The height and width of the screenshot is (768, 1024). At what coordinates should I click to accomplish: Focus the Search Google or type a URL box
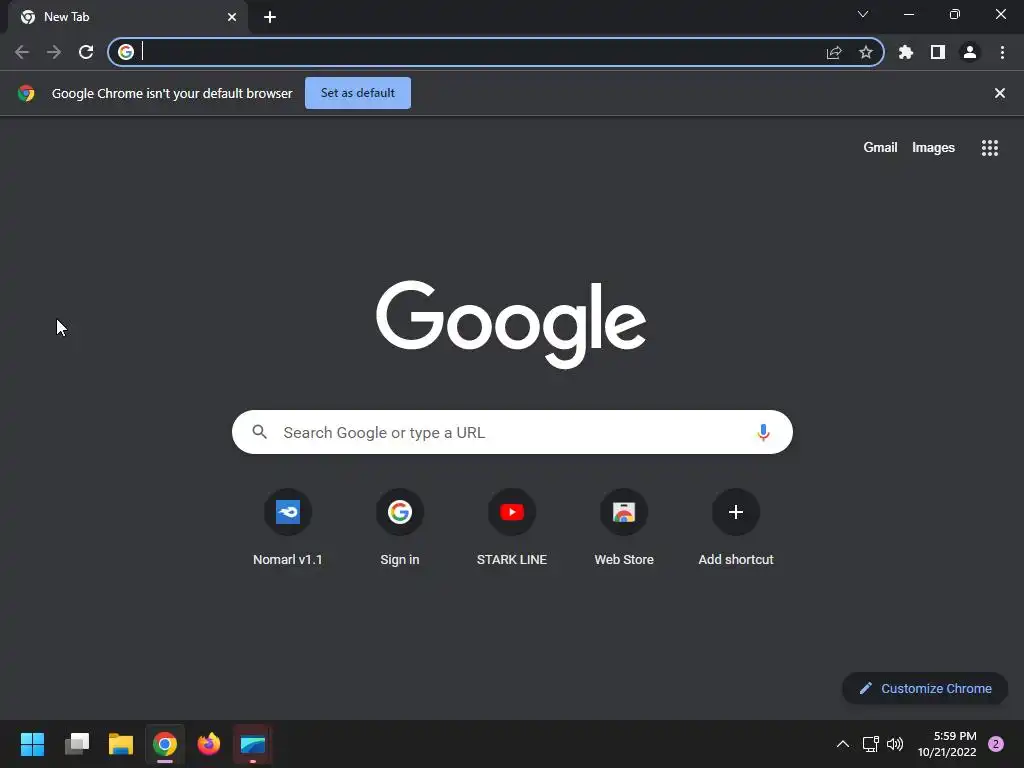[x=513, y=432]
